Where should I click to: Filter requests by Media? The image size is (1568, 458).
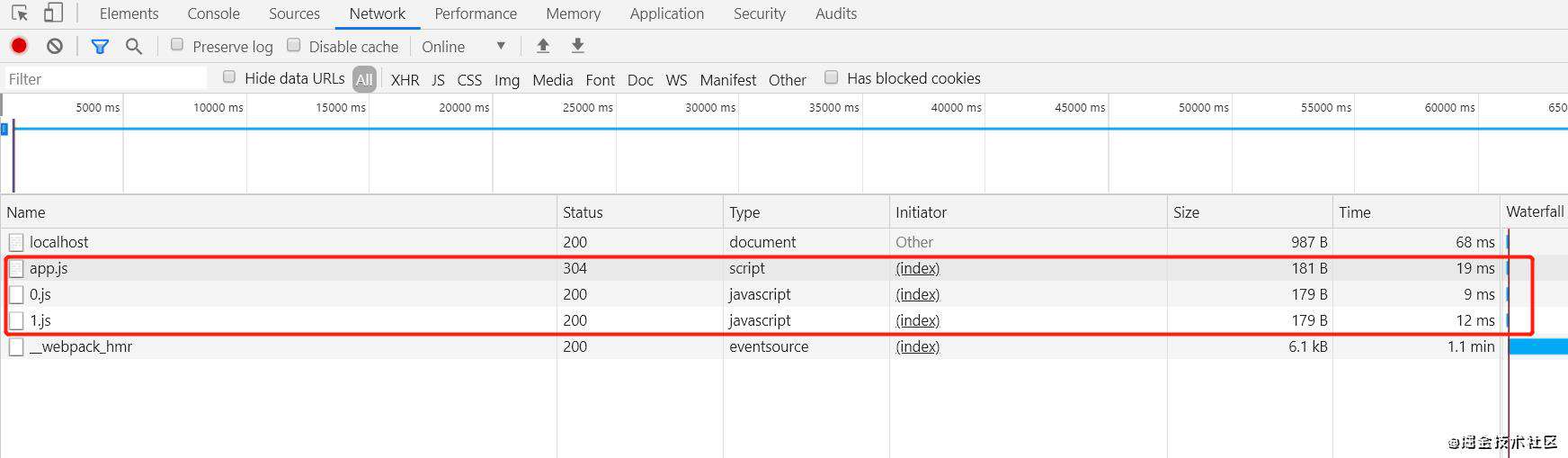coord(552,80)
